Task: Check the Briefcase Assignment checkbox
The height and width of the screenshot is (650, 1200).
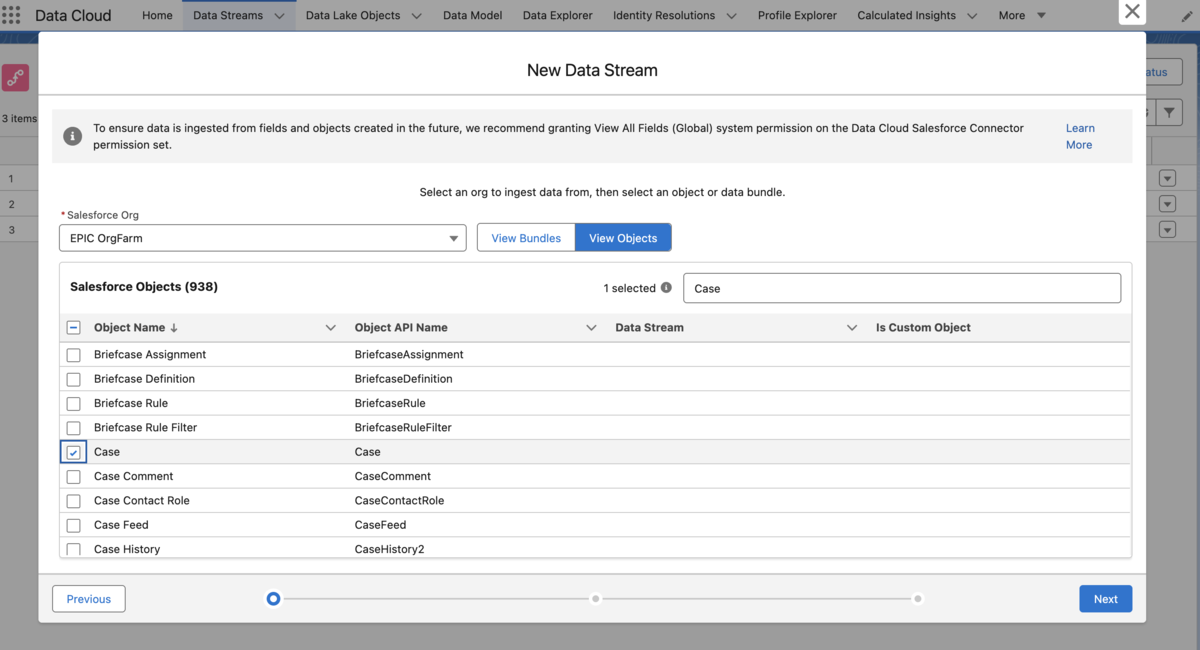Action: pos(73,355)
